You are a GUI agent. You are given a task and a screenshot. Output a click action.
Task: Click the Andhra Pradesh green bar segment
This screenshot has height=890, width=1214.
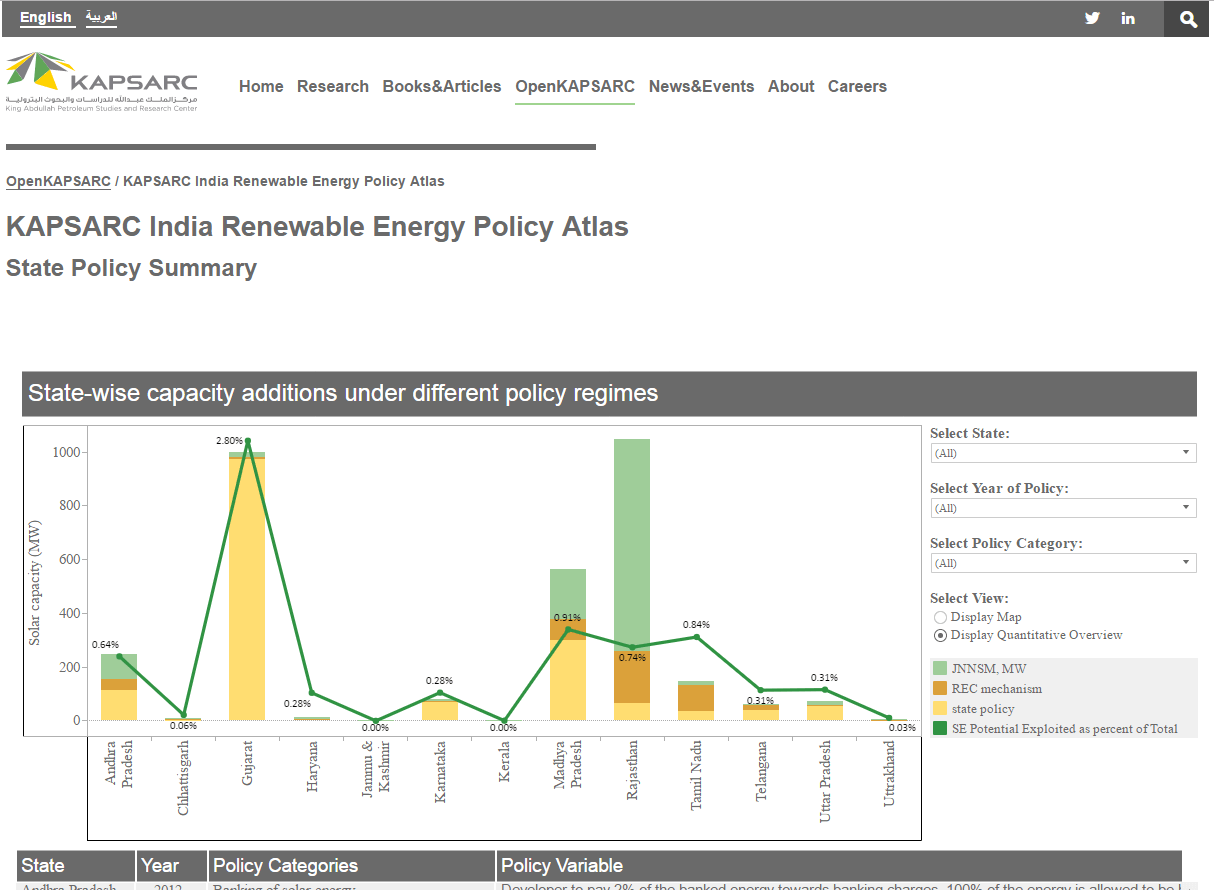coord(119,666)
